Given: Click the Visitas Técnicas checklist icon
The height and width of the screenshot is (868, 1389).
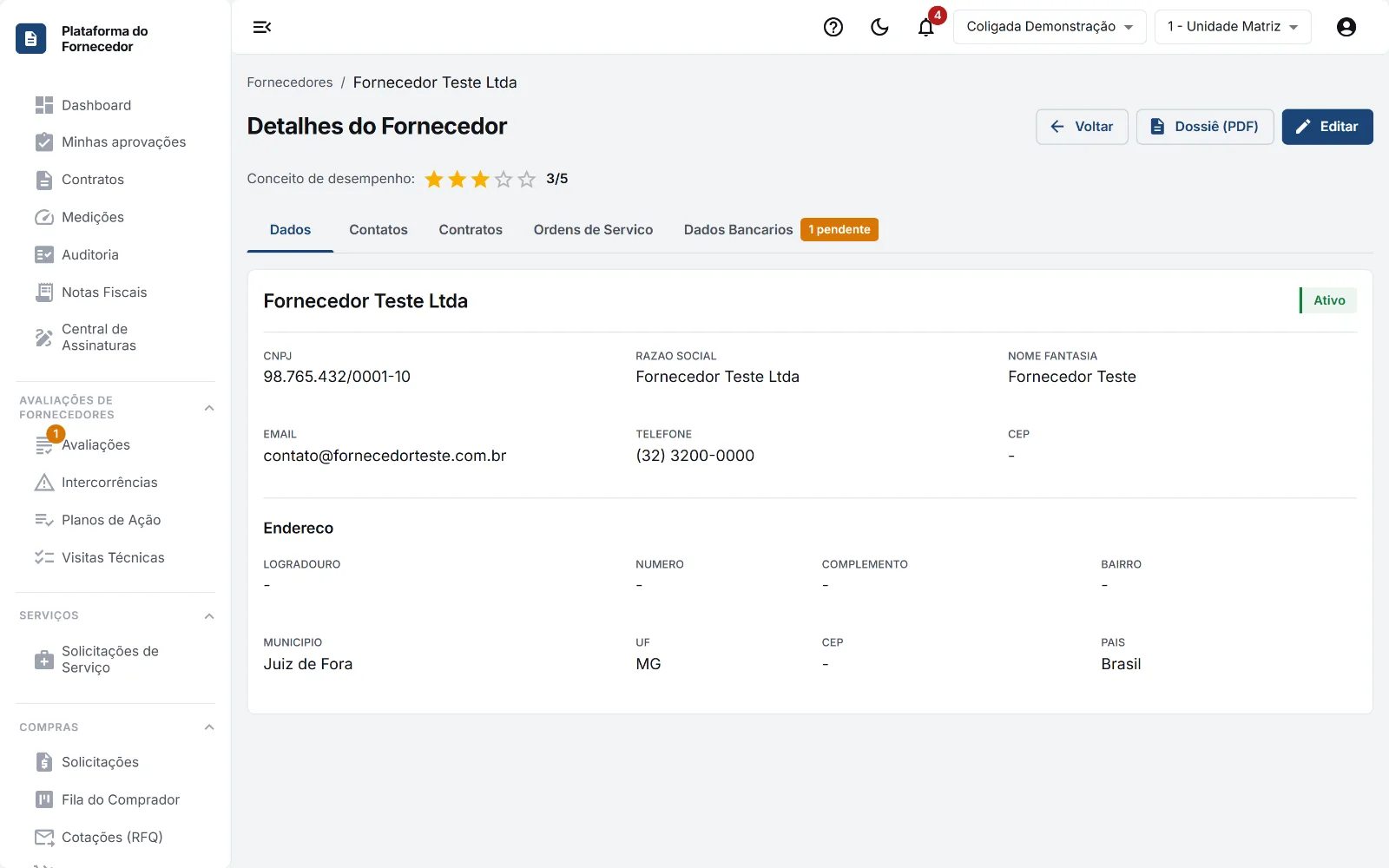Looking at the screenshot, I should [x=44, y=557].
